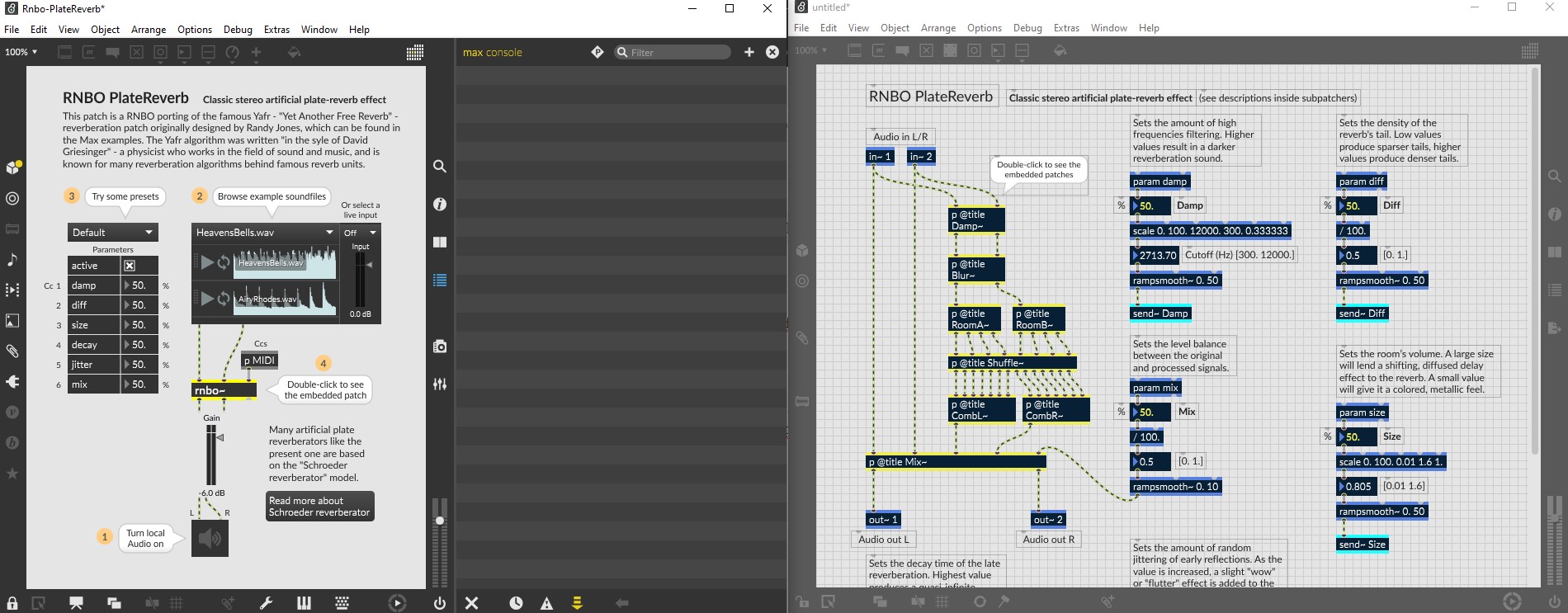Toggle the audio power button at the bottom right of the patcher
Image resolution: width=1568 pixels, height=613 pixels.
point(440,603)
